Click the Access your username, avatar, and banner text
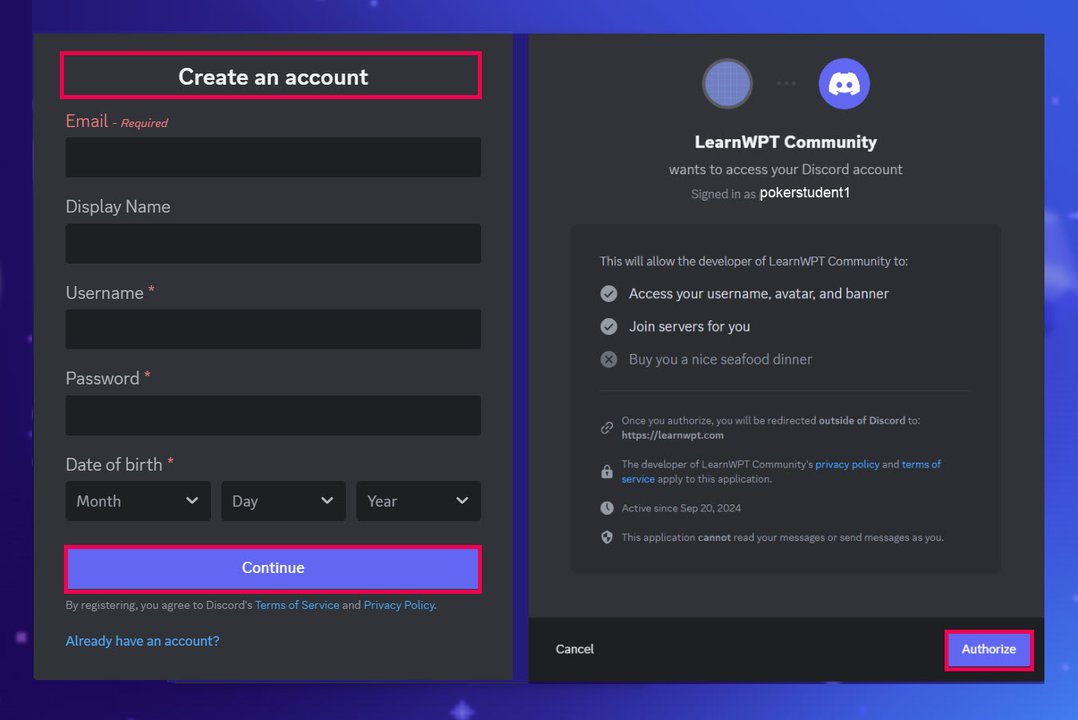Screen dimensions: 1078x720 (x=758, y=294)
